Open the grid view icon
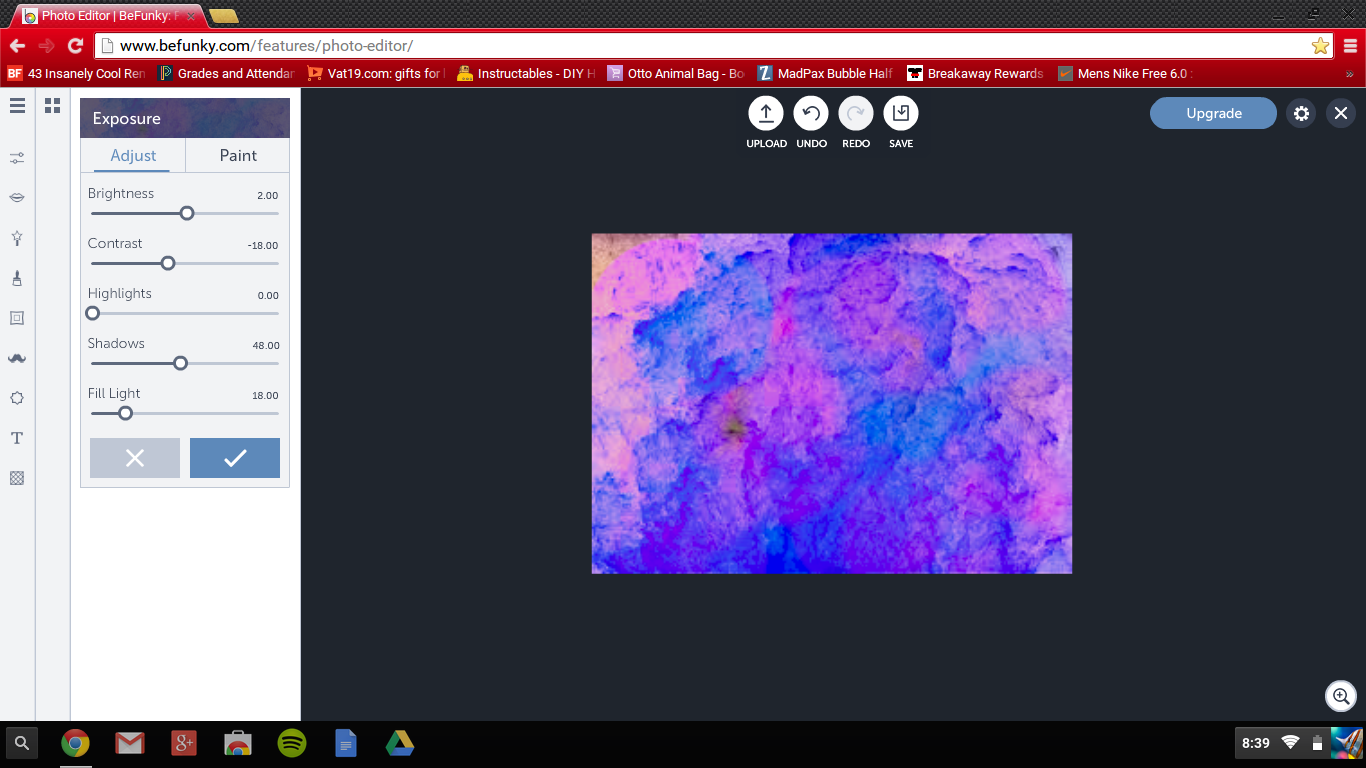 click(53, 105)
